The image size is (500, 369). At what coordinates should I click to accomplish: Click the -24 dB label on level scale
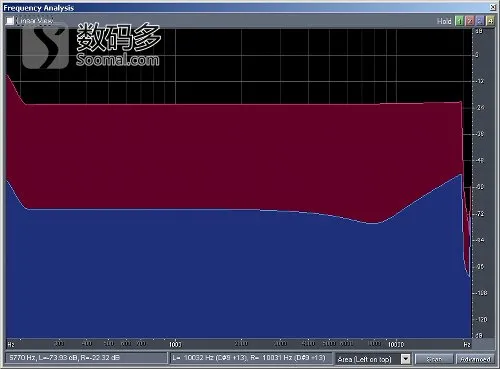coord(480,108)
